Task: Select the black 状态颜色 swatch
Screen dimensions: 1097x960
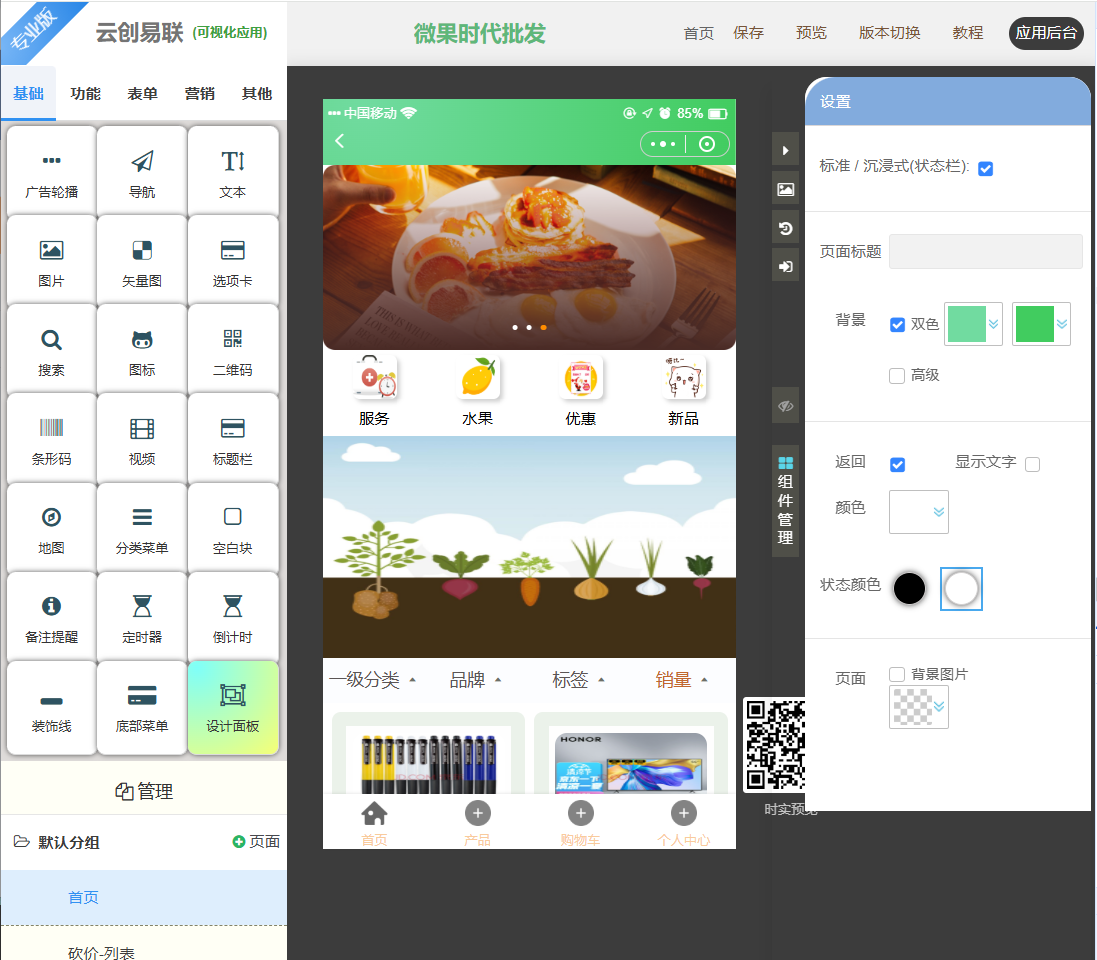Action: point(909,588)
